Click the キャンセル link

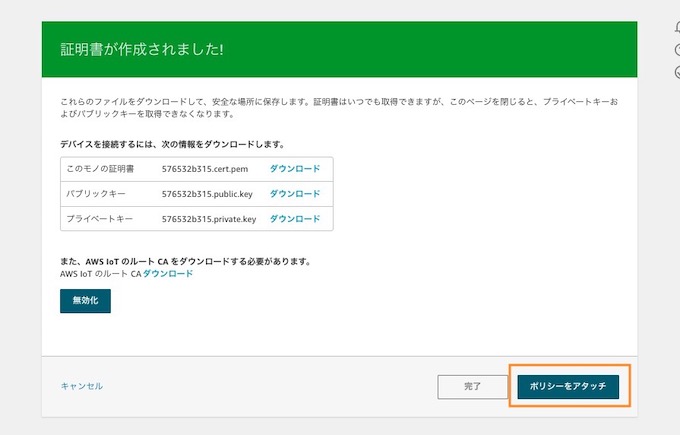click(82, 386)
